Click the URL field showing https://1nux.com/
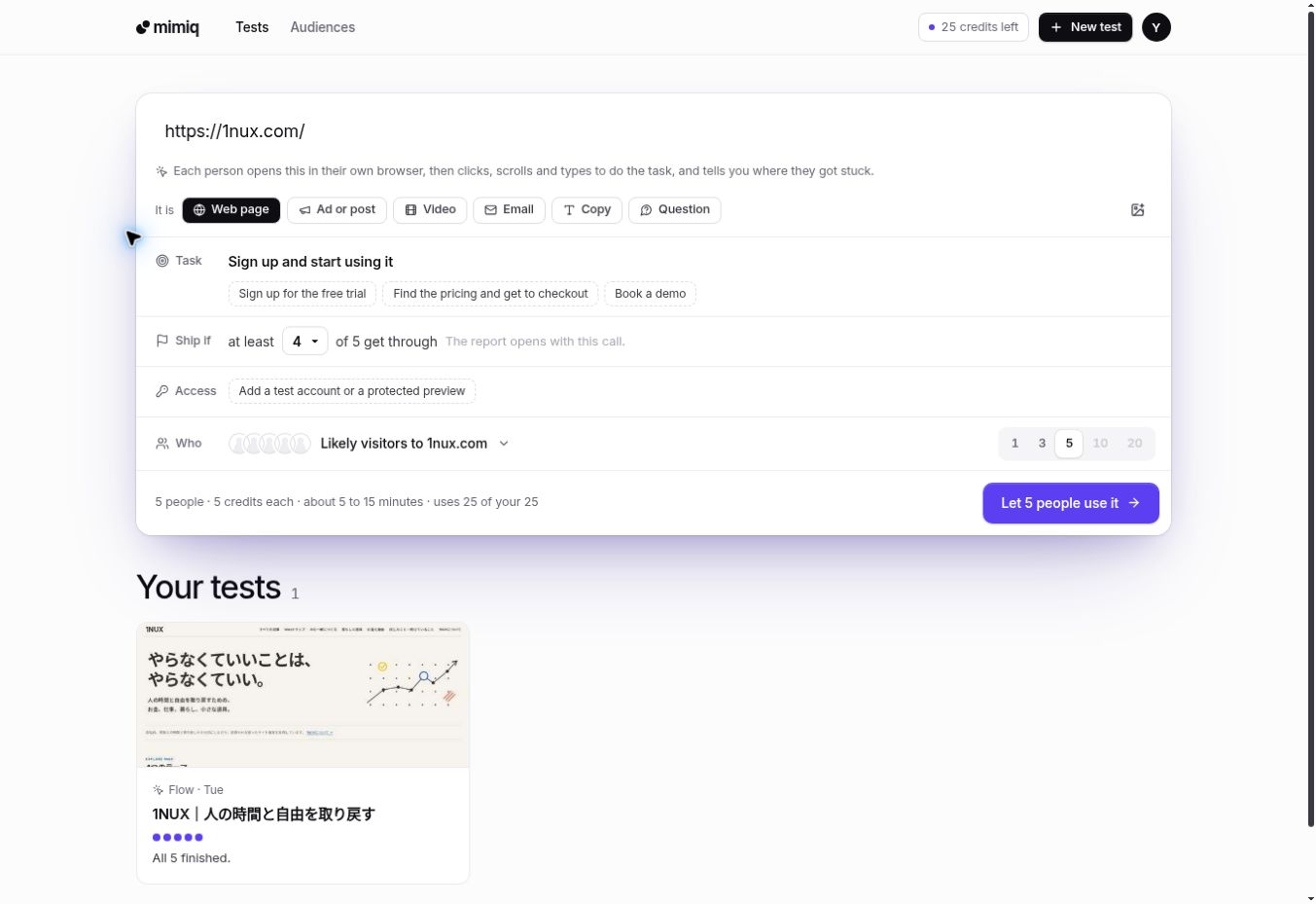 [653, 131]
